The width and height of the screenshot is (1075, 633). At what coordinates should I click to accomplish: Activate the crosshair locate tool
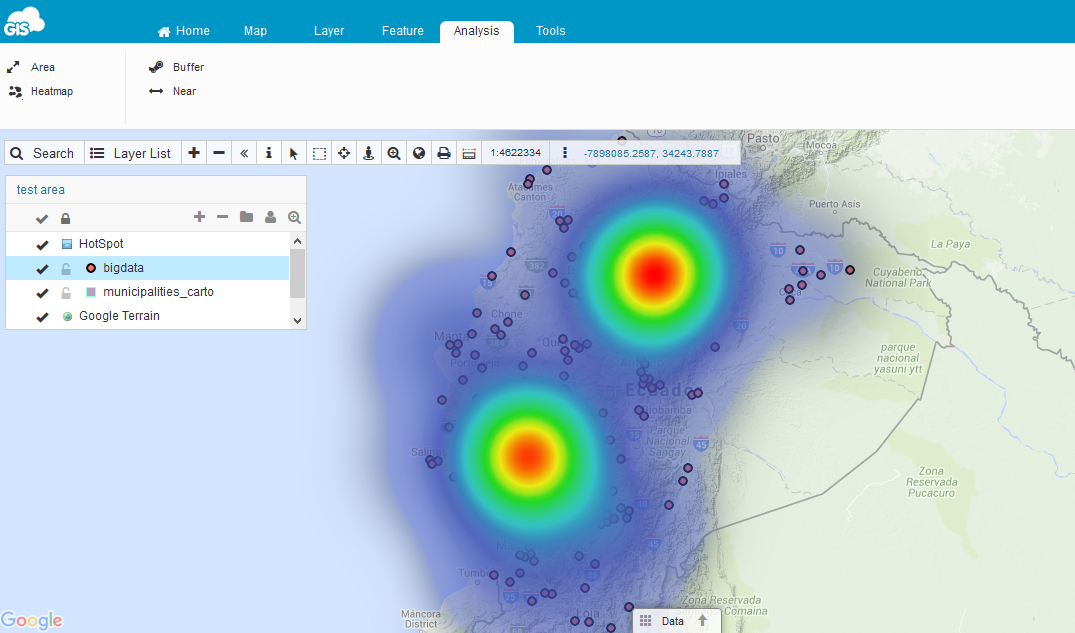click(x=344, y=153)
